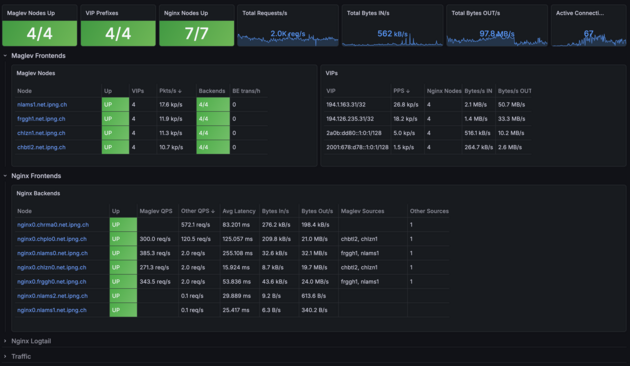Click the Maglev Nodes Up 4/4 stat panel
Screen dimensions: 630x366
click(39, 25)
